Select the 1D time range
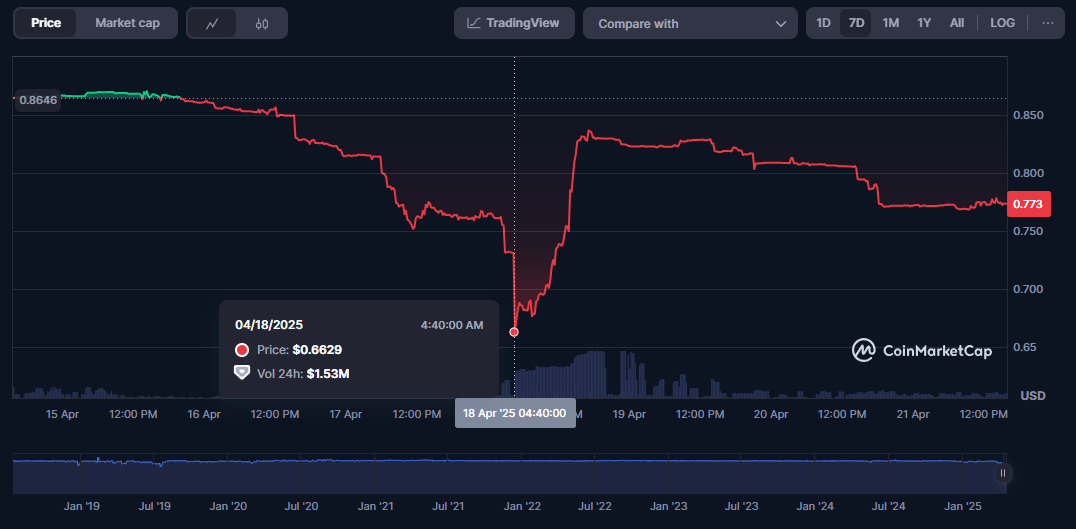Viewport: 1076px width, 529px height. [823, 23]
